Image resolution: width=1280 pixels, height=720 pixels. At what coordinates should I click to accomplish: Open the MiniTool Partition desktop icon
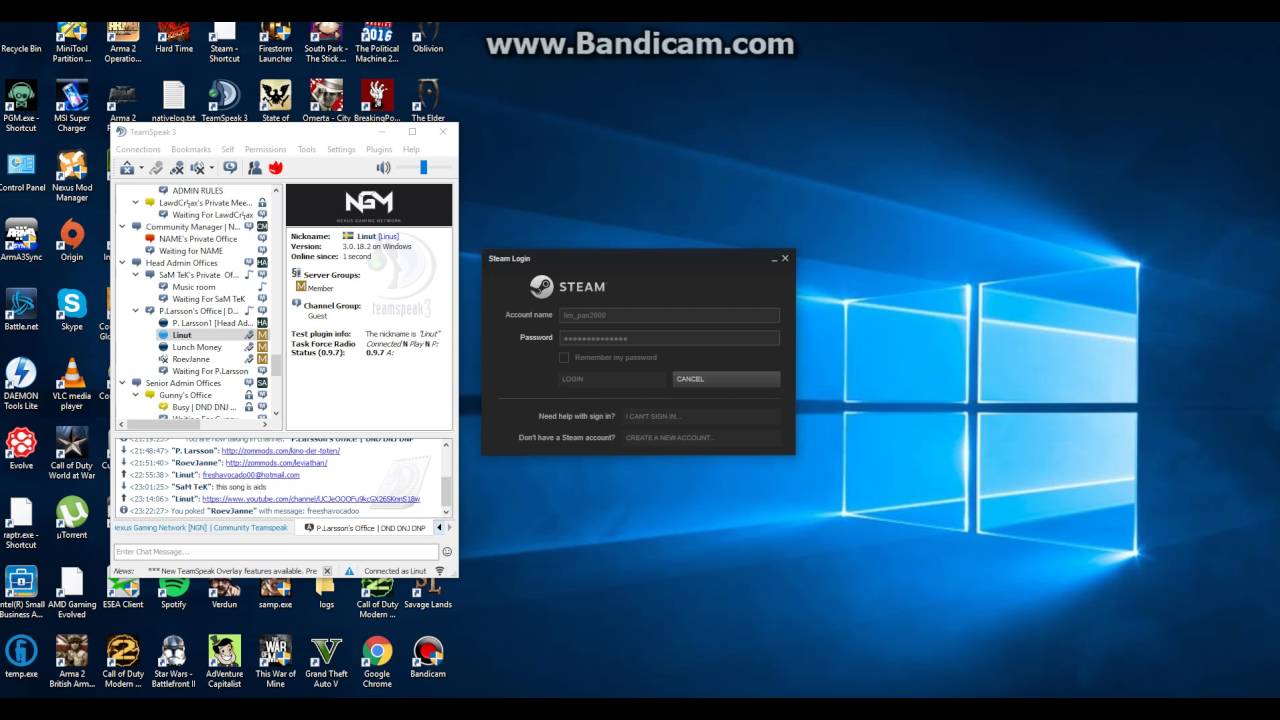(72, 43)
